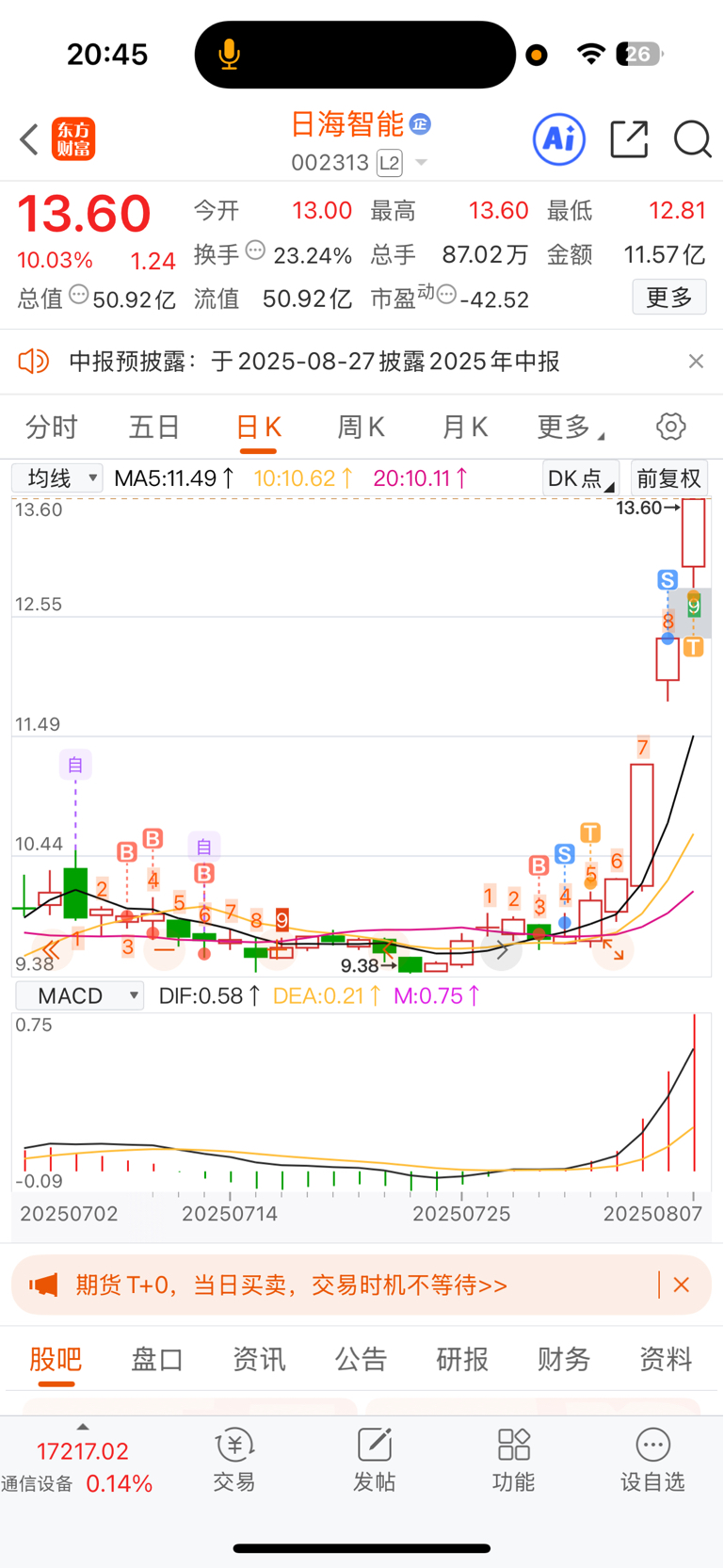Tap the speaker announcement icon
The width and height of the screenshot is (724, 1568).
coord(34,361)
